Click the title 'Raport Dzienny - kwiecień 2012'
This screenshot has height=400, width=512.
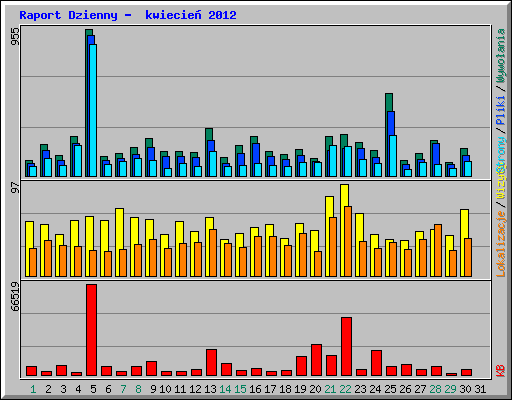tap(128, 15)
